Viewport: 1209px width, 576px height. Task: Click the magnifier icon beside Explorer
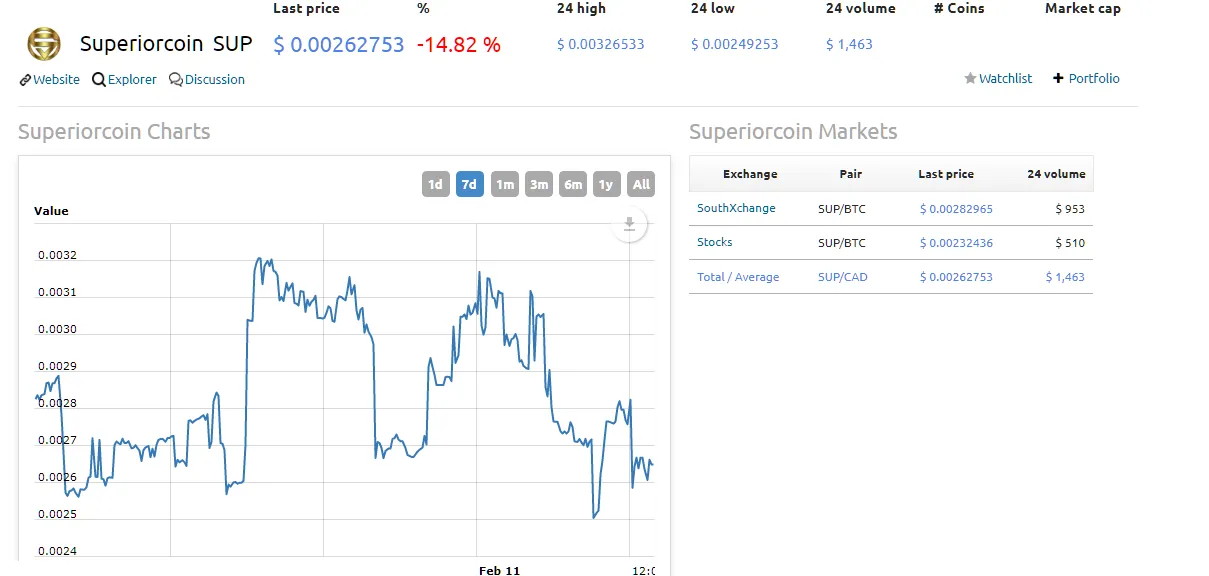pos(99,80)
